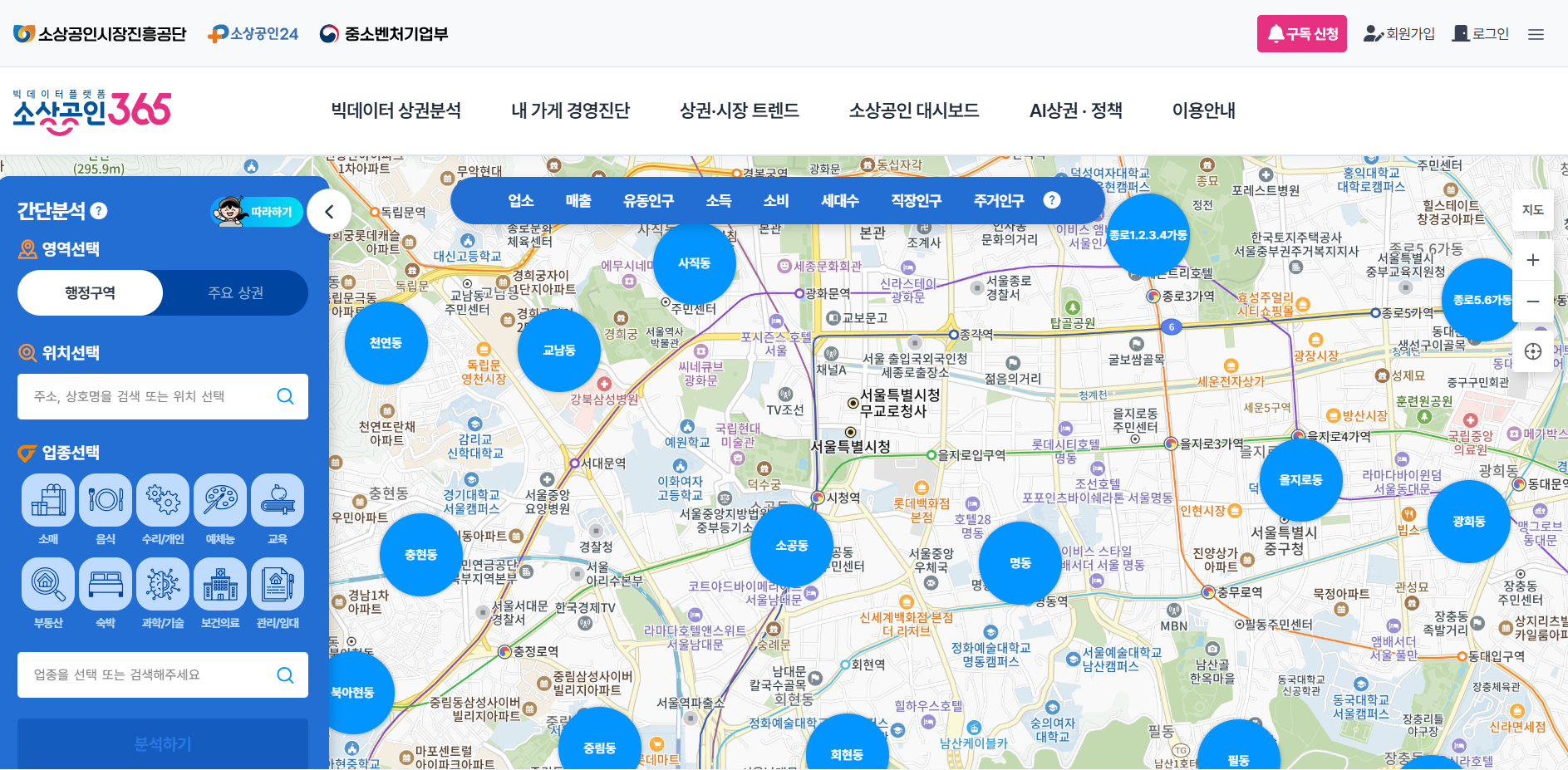
Task: Choose the 예체능 industry icon
Action: click(x=220, y=500)
